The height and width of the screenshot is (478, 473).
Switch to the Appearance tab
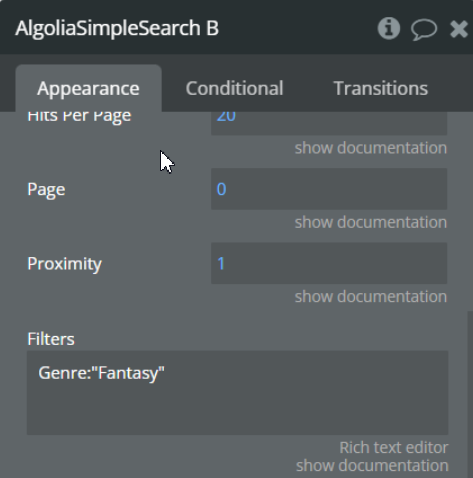pyautogui.click(x=88, y=88)
